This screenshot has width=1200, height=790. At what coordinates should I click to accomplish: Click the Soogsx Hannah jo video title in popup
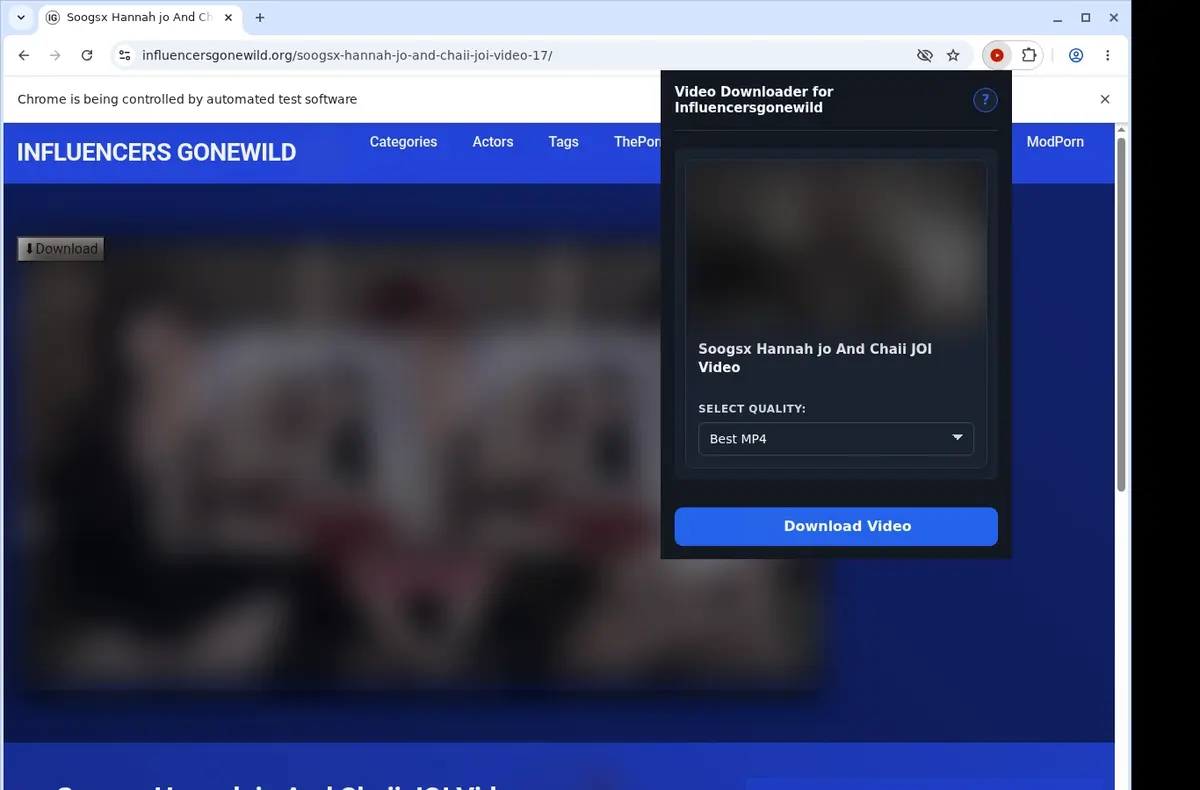tap(815, 358)
